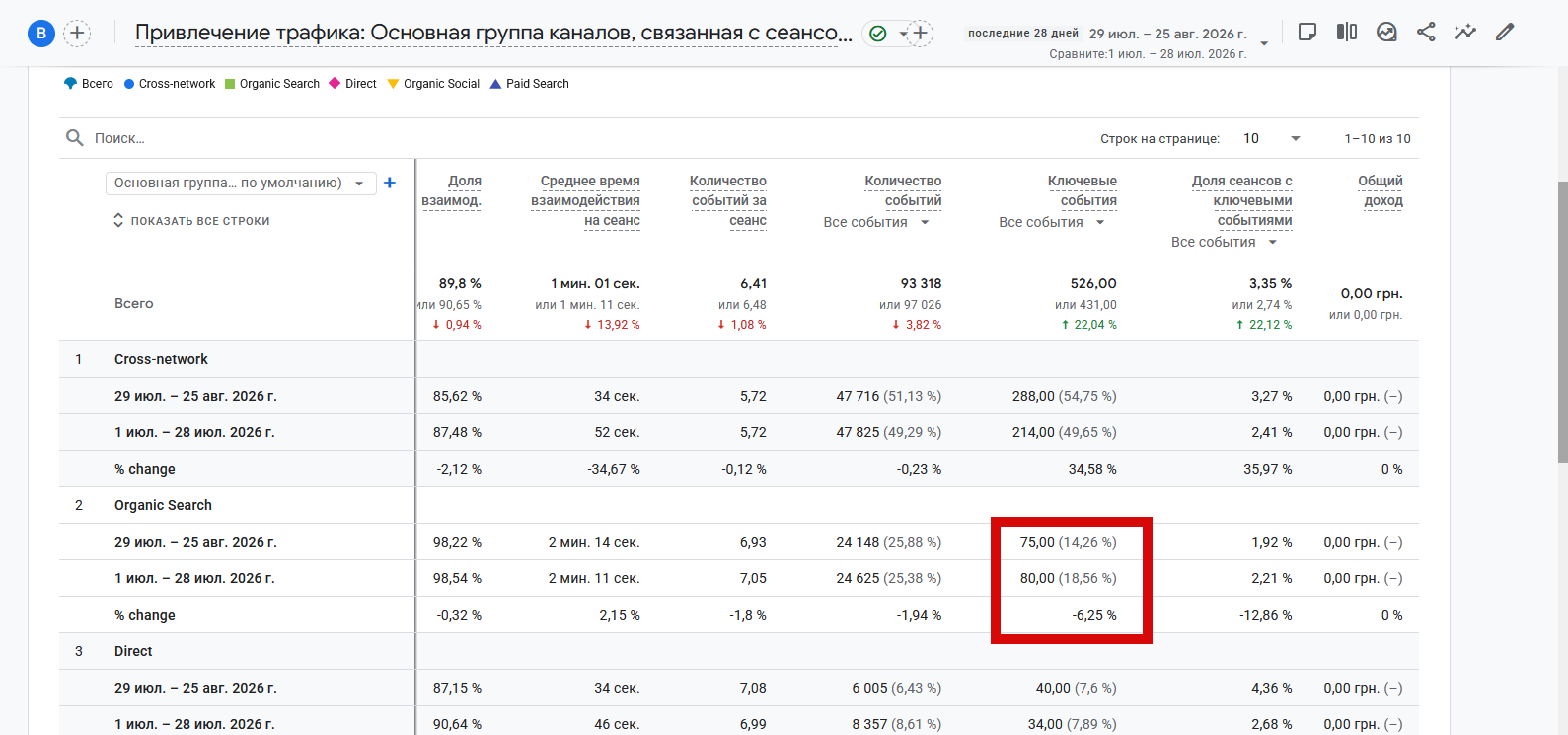
Task: Customize the report with the pencil icon
Action: (x=1505, y=32)
